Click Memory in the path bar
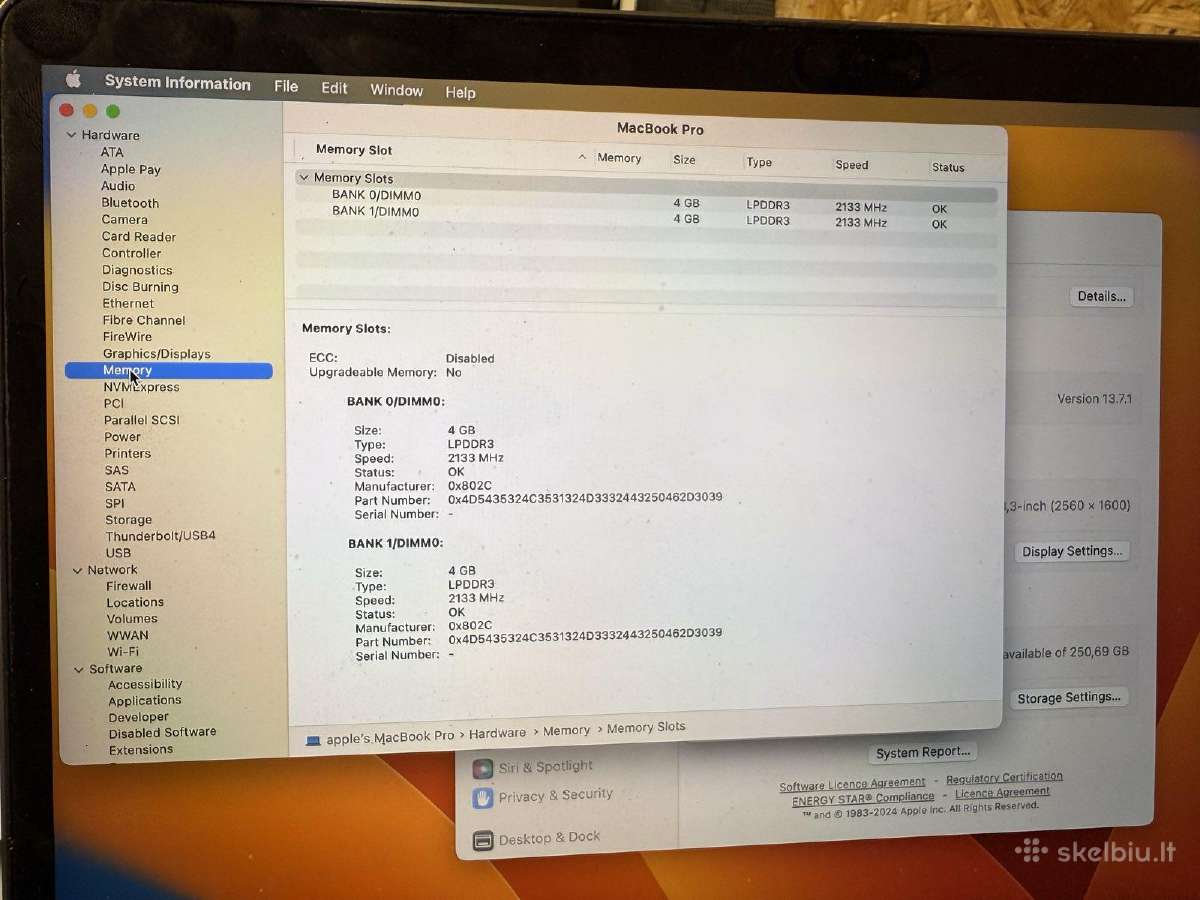This screenshot has height=900, width=1200. click(567, 731)
